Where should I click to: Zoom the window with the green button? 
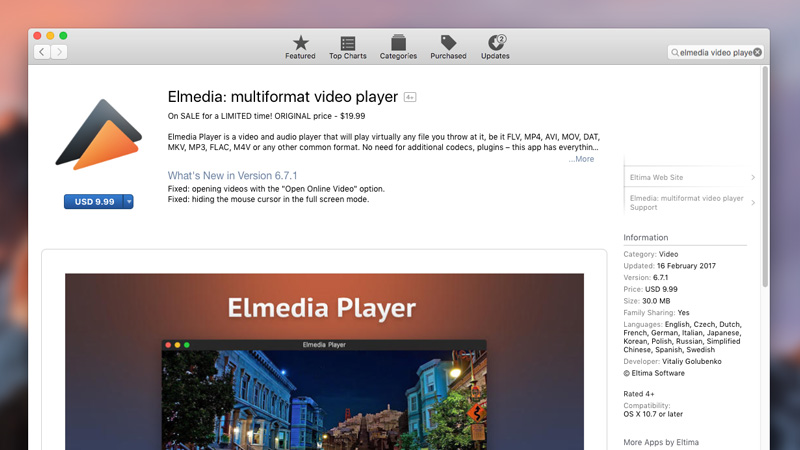point(63,36)
